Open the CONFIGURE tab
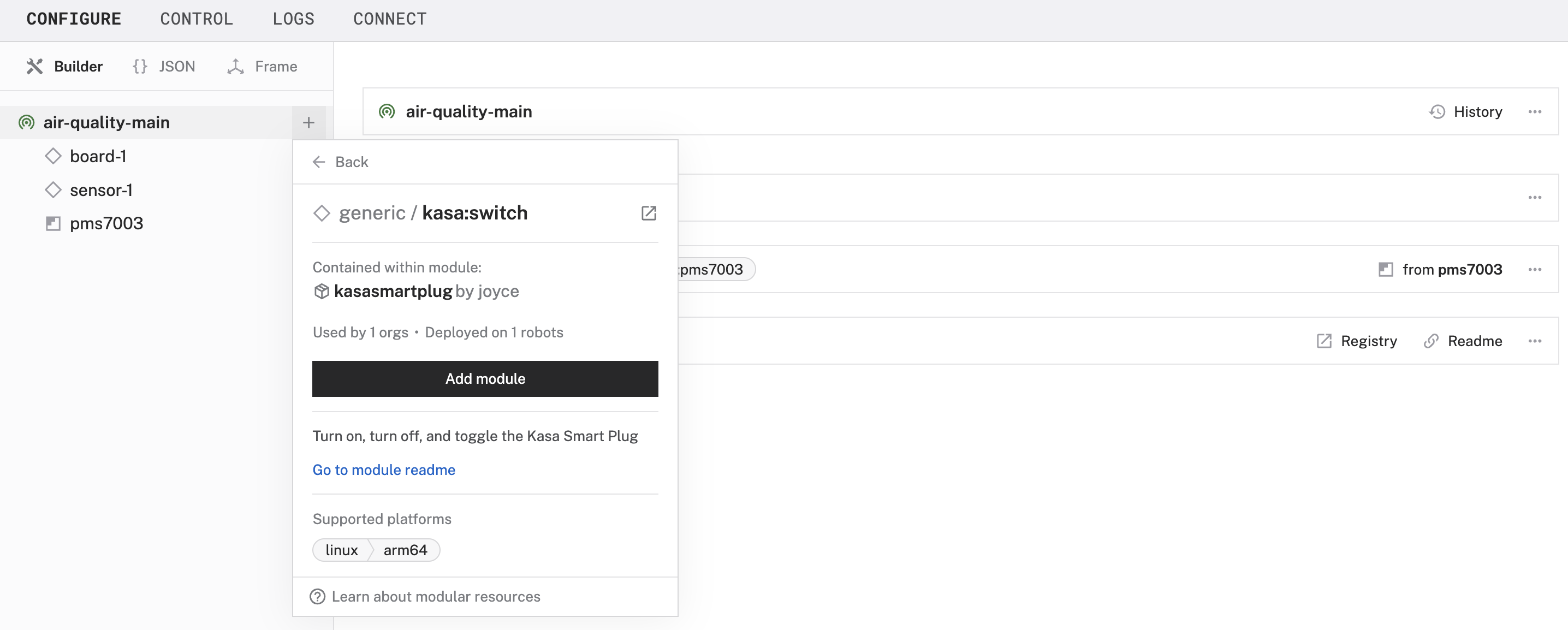 click(74, 19)
